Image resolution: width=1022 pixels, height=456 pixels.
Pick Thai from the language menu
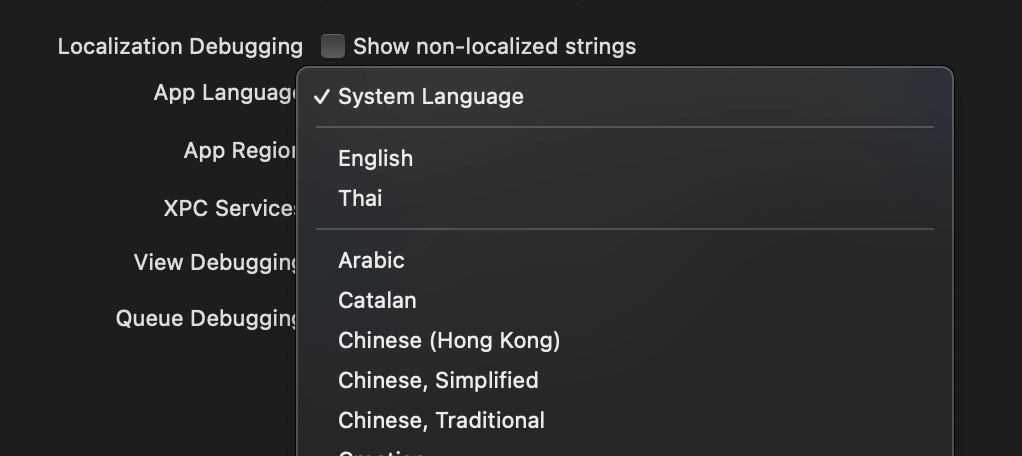(x=360, y=198)
